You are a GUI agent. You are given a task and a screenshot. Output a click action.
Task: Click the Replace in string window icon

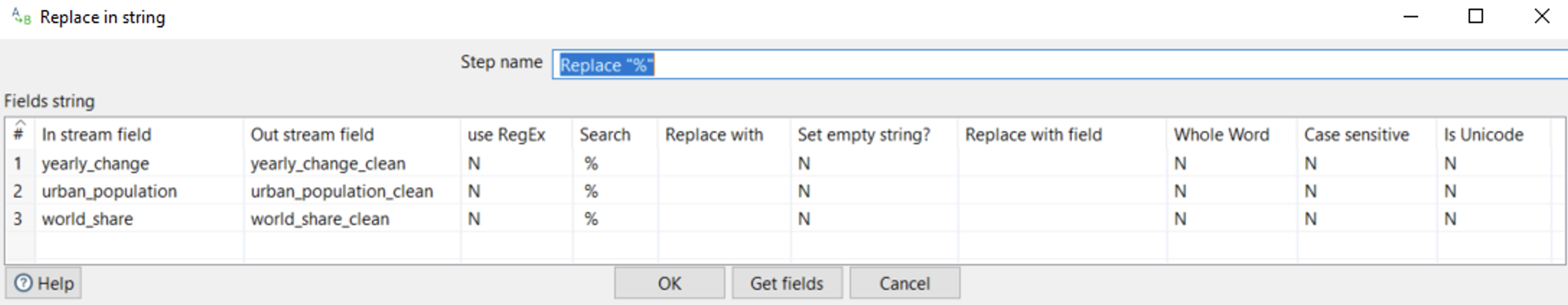coord(21,16)
